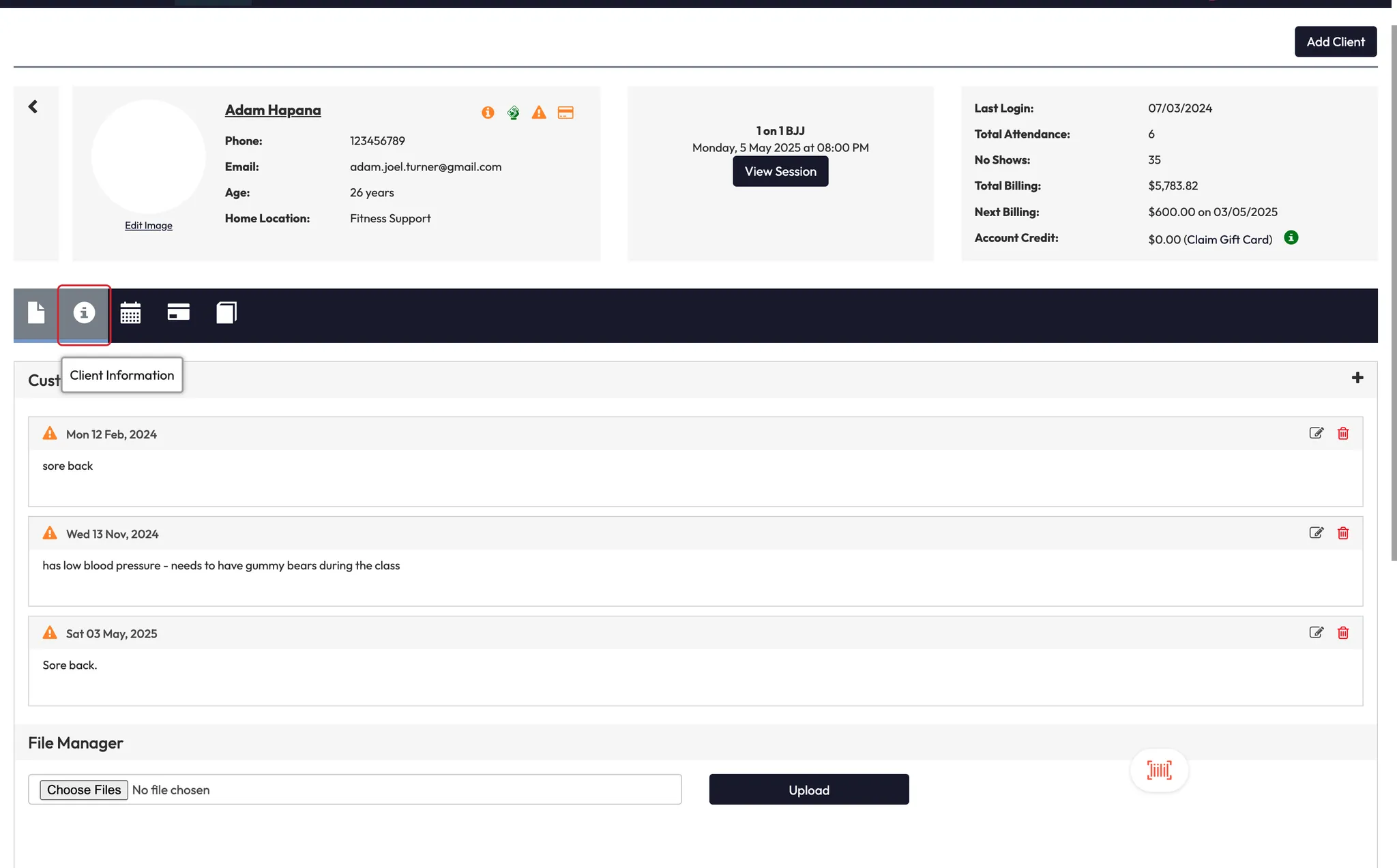This screenshot has width=1397, height=868.
Task: Click orange warning triangle near client name
Action: pyautogui.click(x=539, y=113)
